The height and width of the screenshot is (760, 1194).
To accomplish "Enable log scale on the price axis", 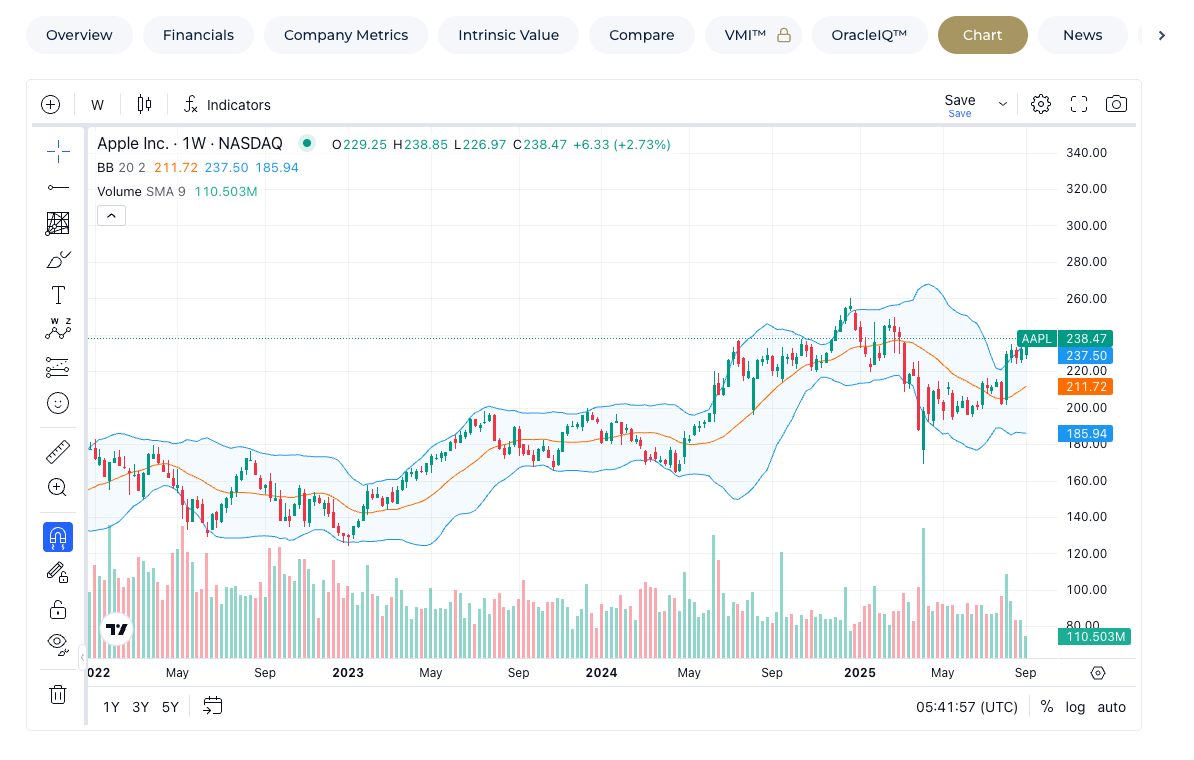I will [x=1075, y=707].
